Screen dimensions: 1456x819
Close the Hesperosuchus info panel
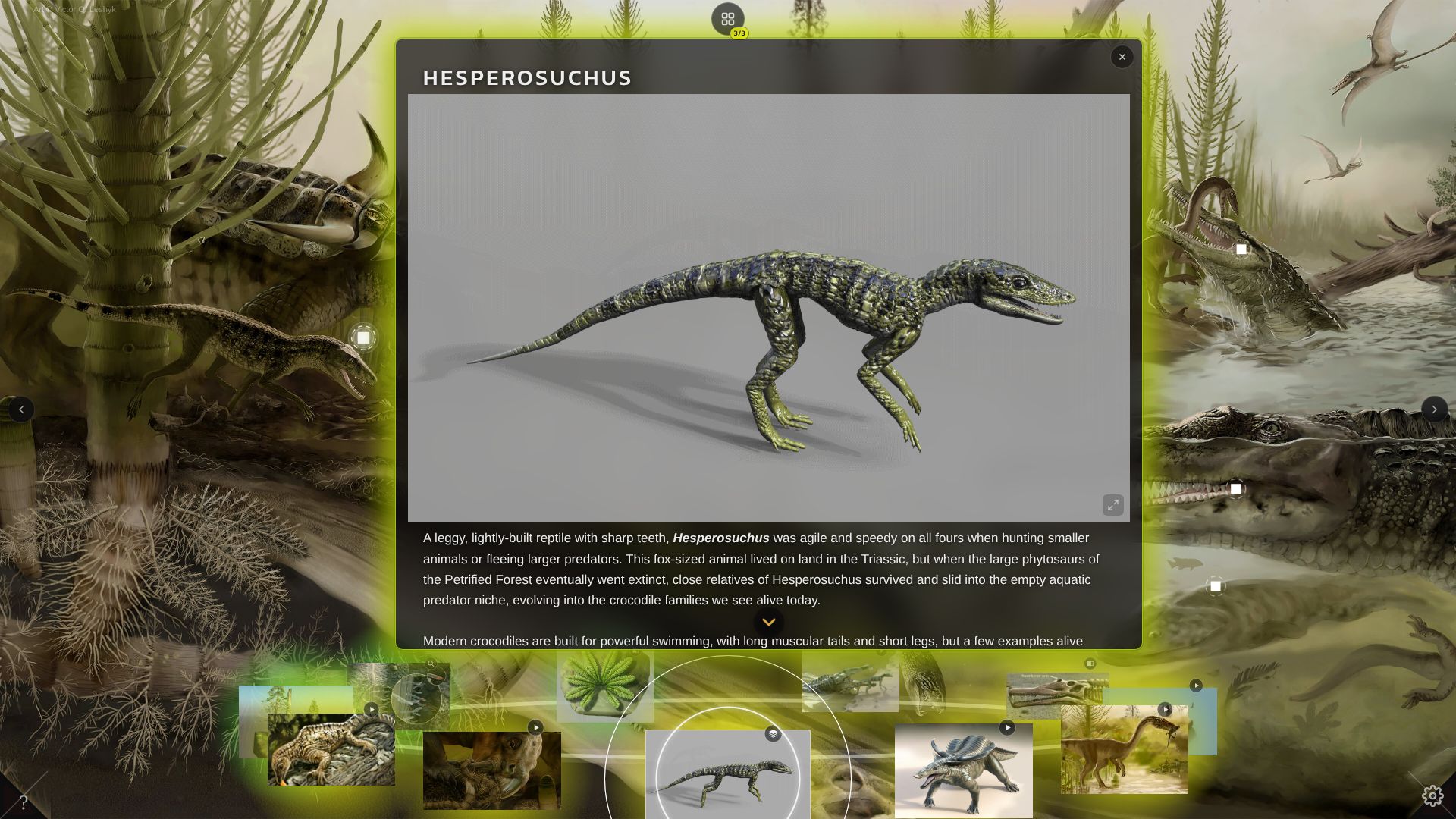[x=1122, y=57]
